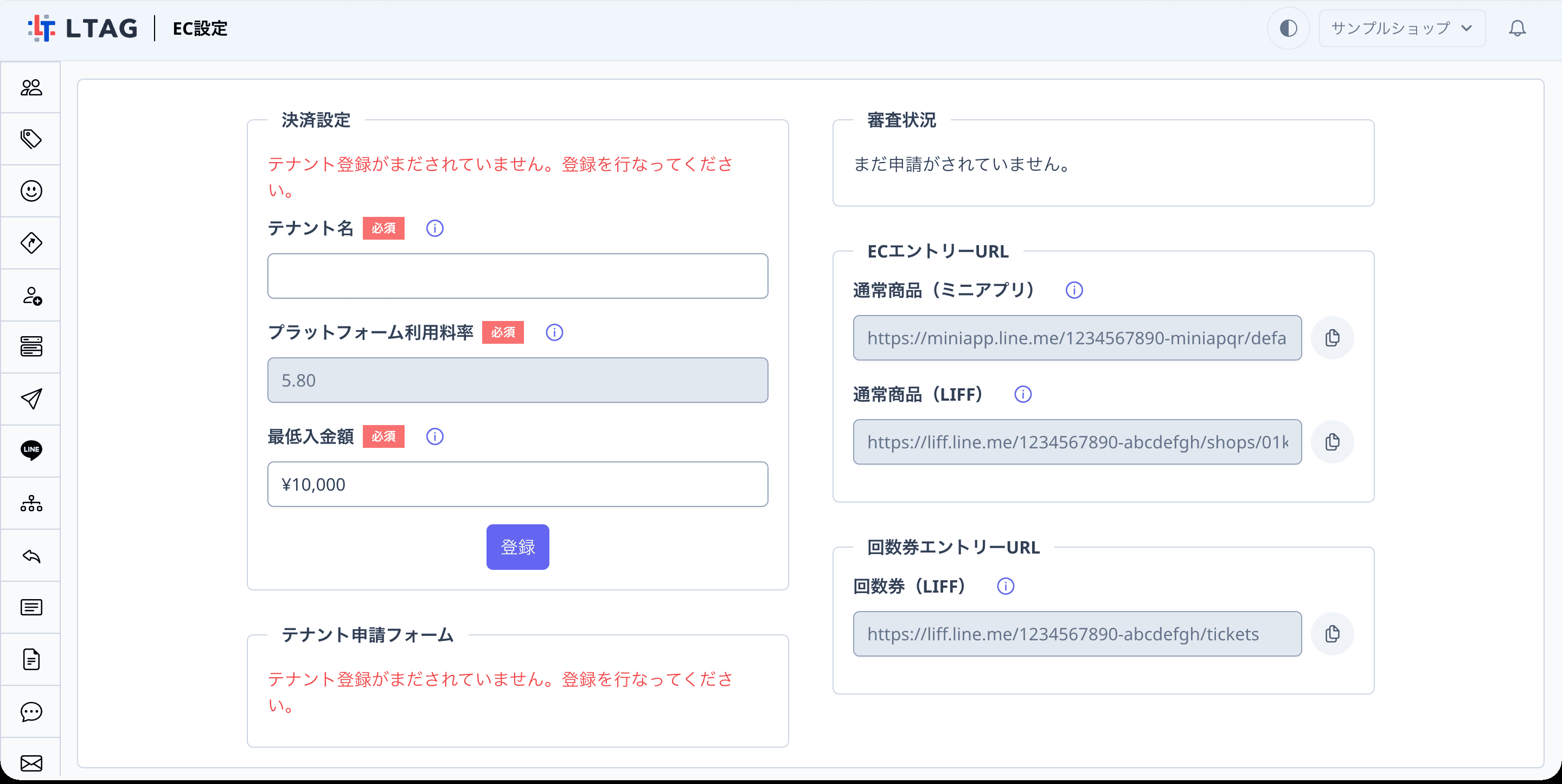This screenshot has width=1562, height=784.
Task: Expand the サンプルショップ dropdown
Action: [1402, 29]
